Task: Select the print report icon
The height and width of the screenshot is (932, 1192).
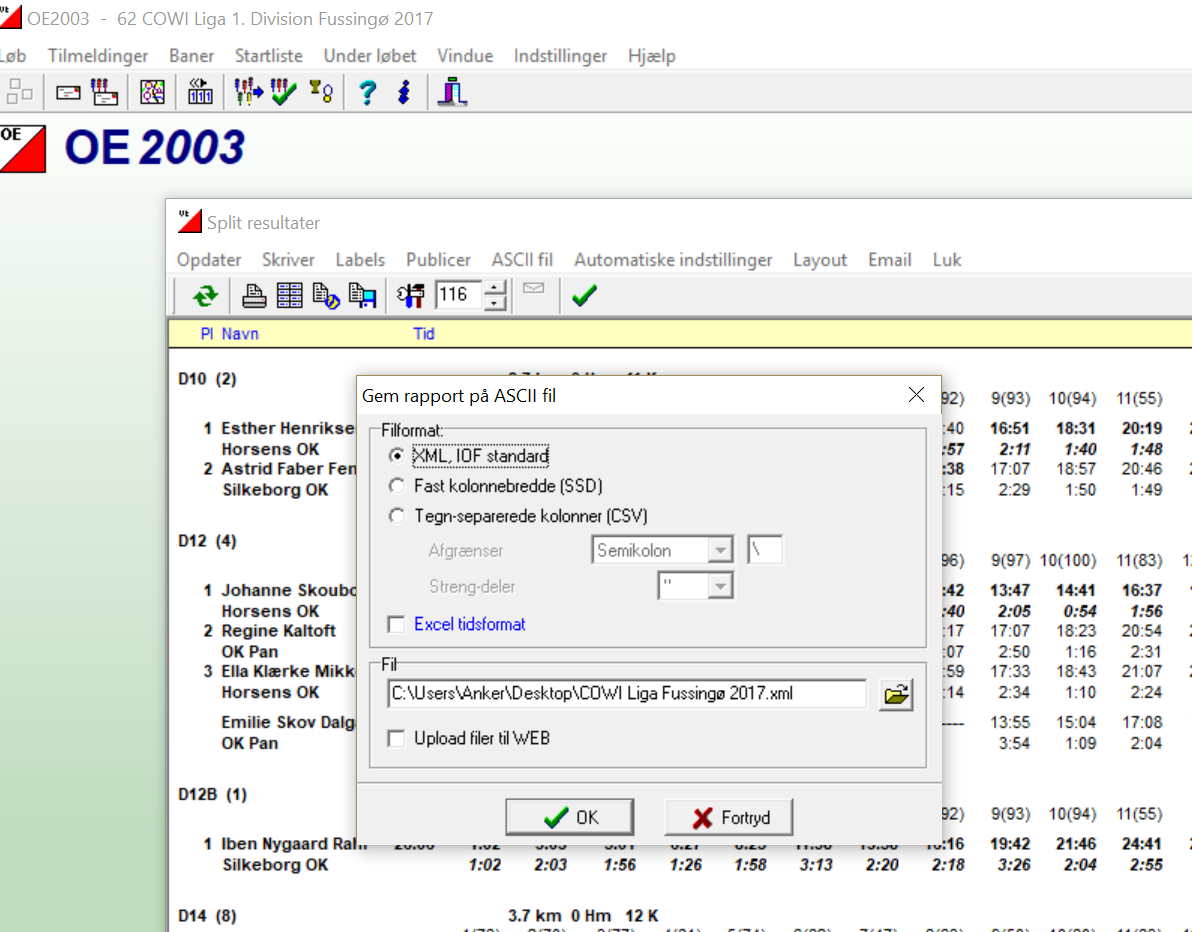Action: pyautogui.click(x=253, y=296)
